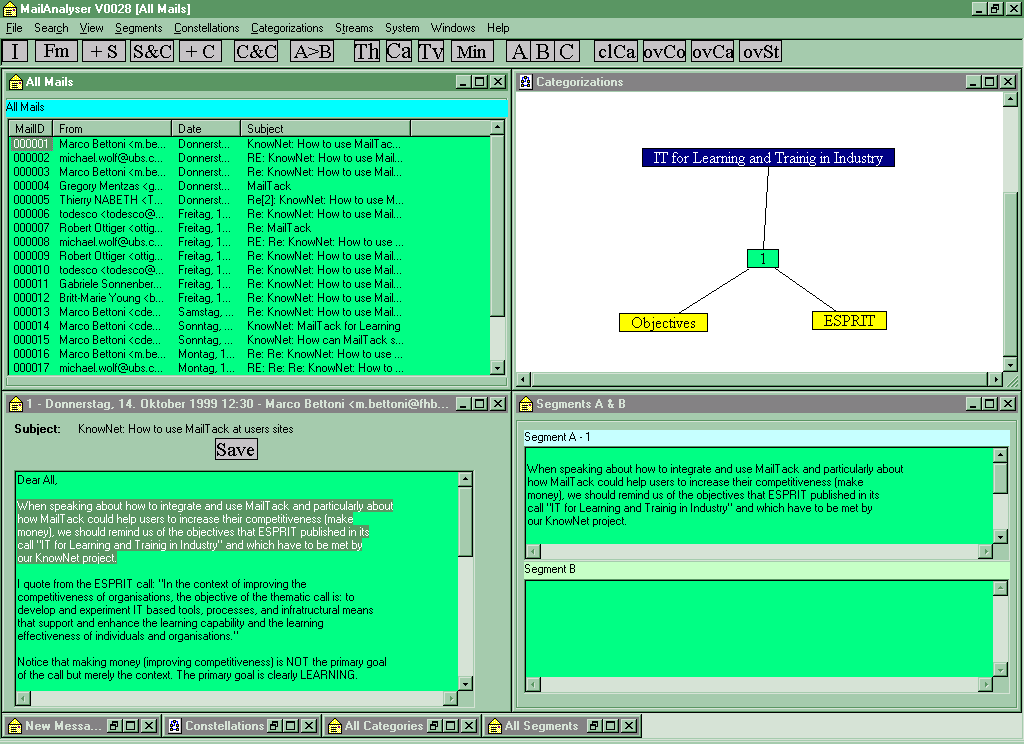Open the Search menu
1024x744 pixels.
(51, 28)
